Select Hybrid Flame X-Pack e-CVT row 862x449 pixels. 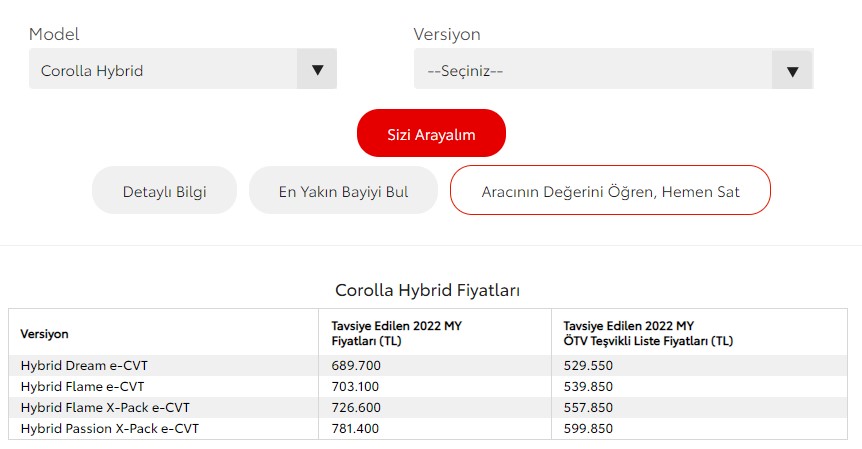[428, 407]
